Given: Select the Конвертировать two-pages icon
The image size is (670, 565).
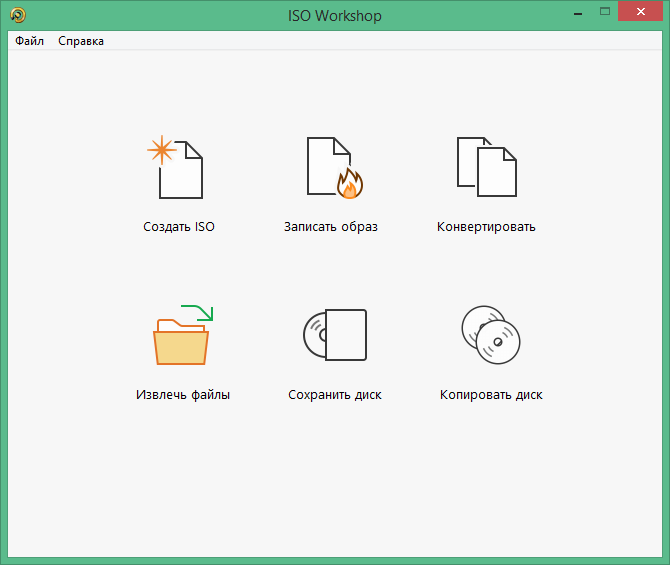Looking at the screenshot, I should point(487,166).
